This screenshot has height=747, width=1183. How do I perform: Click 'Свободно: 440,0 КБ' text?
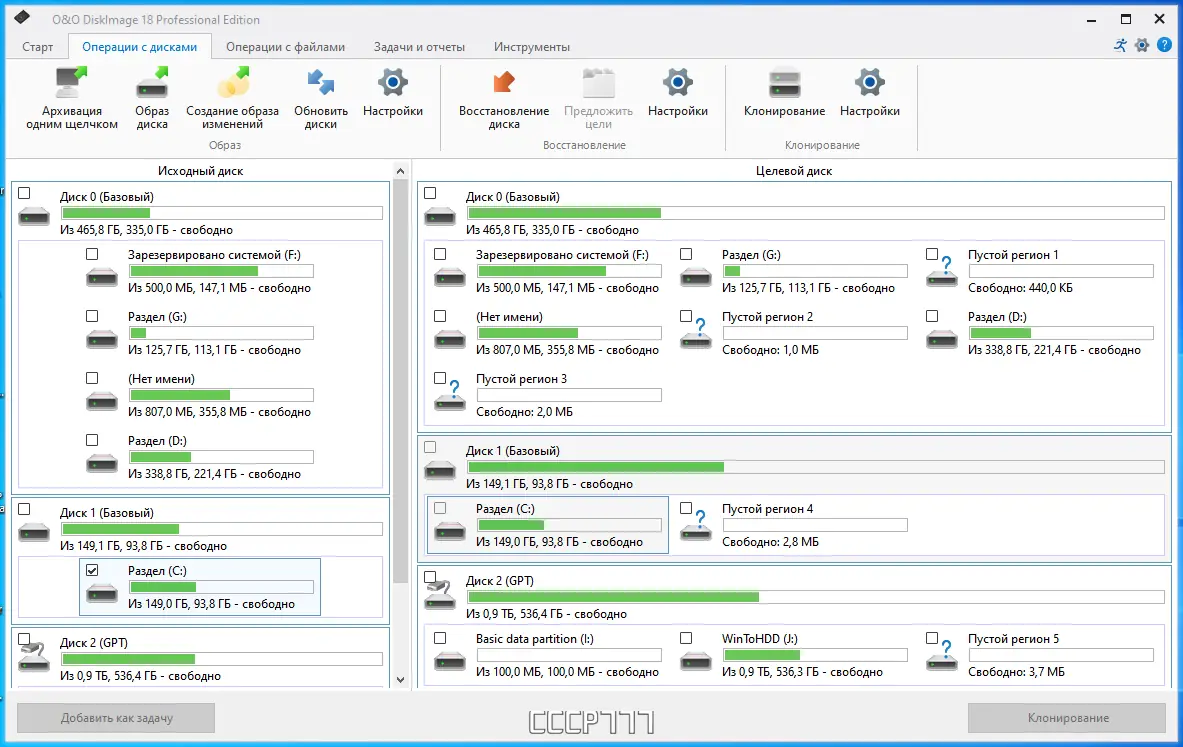pyautogui.click(x=1020, y=288)
